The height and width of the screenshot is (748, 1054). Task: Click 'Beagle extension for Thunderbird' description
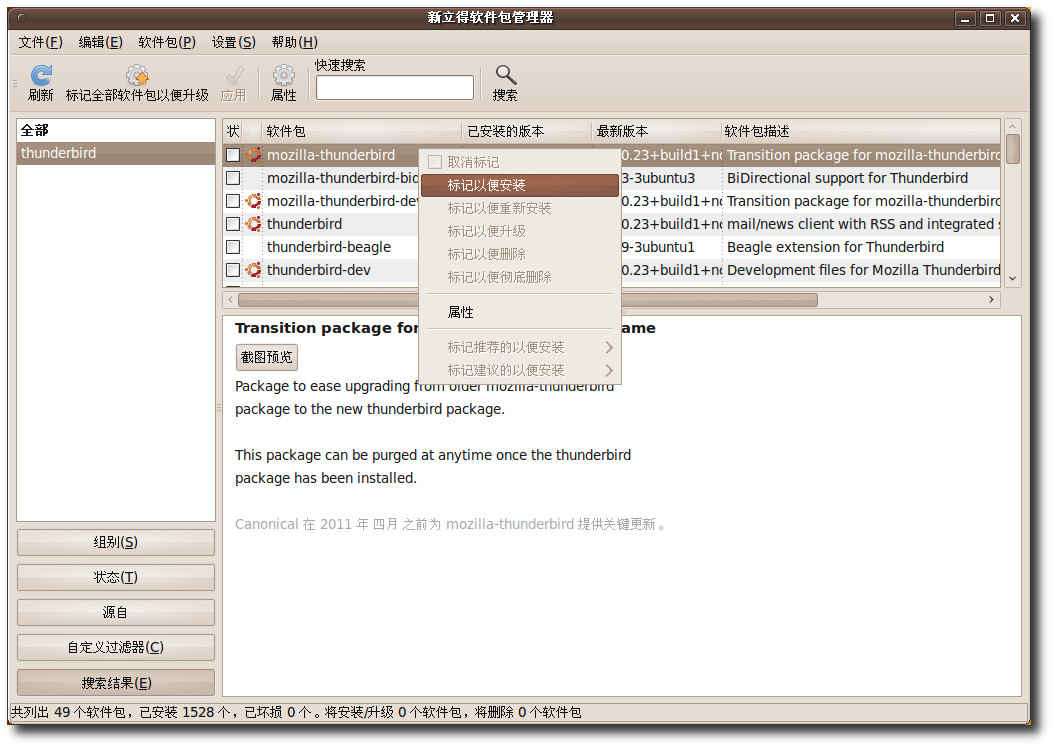coord(836,247)
